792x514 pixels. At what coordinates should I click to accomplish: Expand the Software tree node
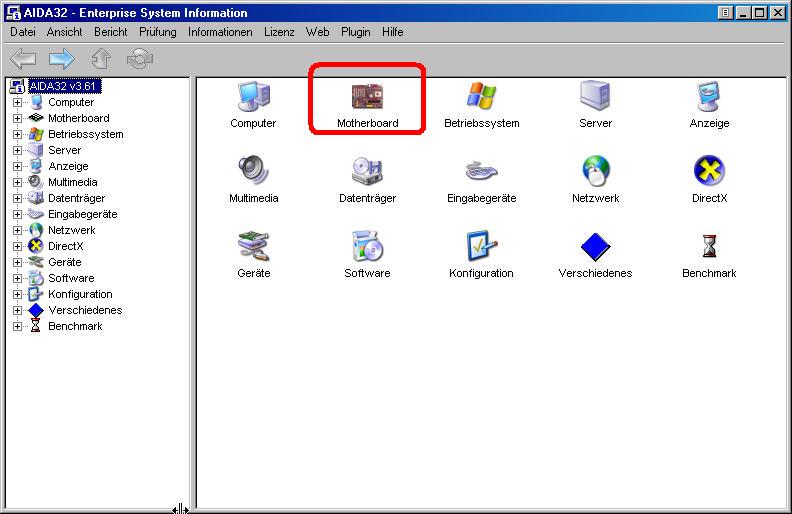[x=17, y=278]
